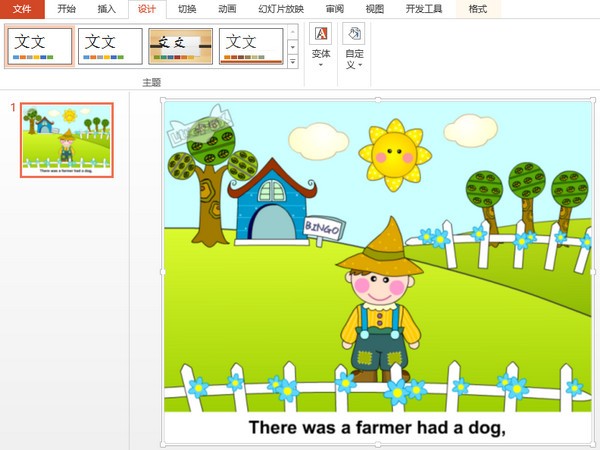Switch to the 视图 tab
This screenshot has width=600, height=450.
tap(375, 9)
